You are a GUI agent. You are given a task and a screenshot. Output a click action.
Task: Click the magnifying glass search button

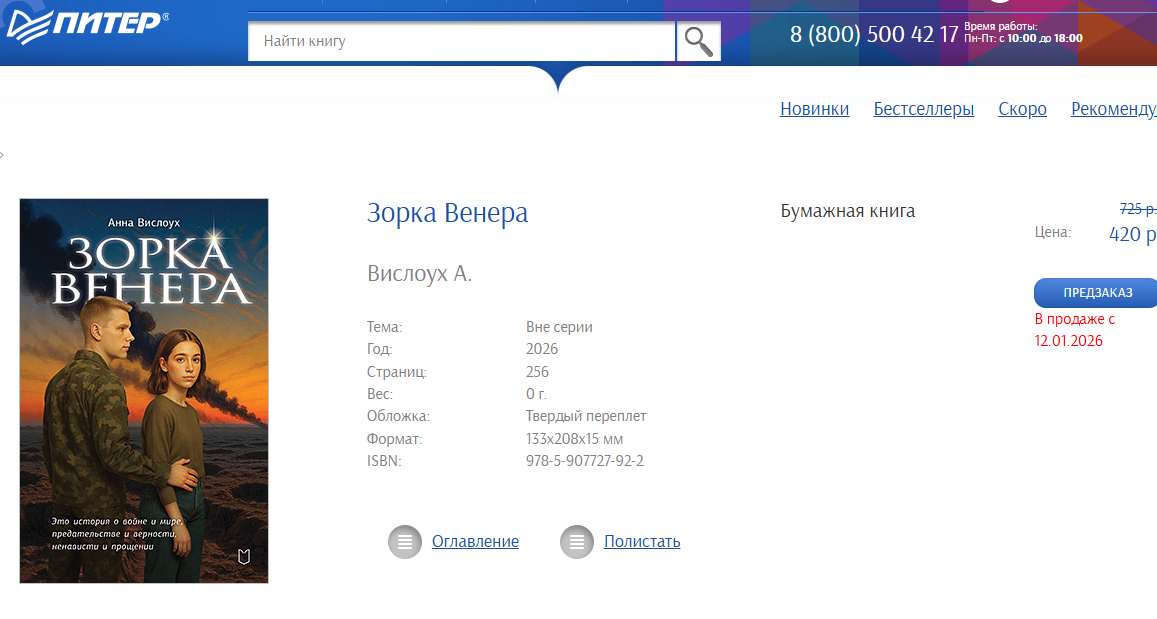click(698, 41)
